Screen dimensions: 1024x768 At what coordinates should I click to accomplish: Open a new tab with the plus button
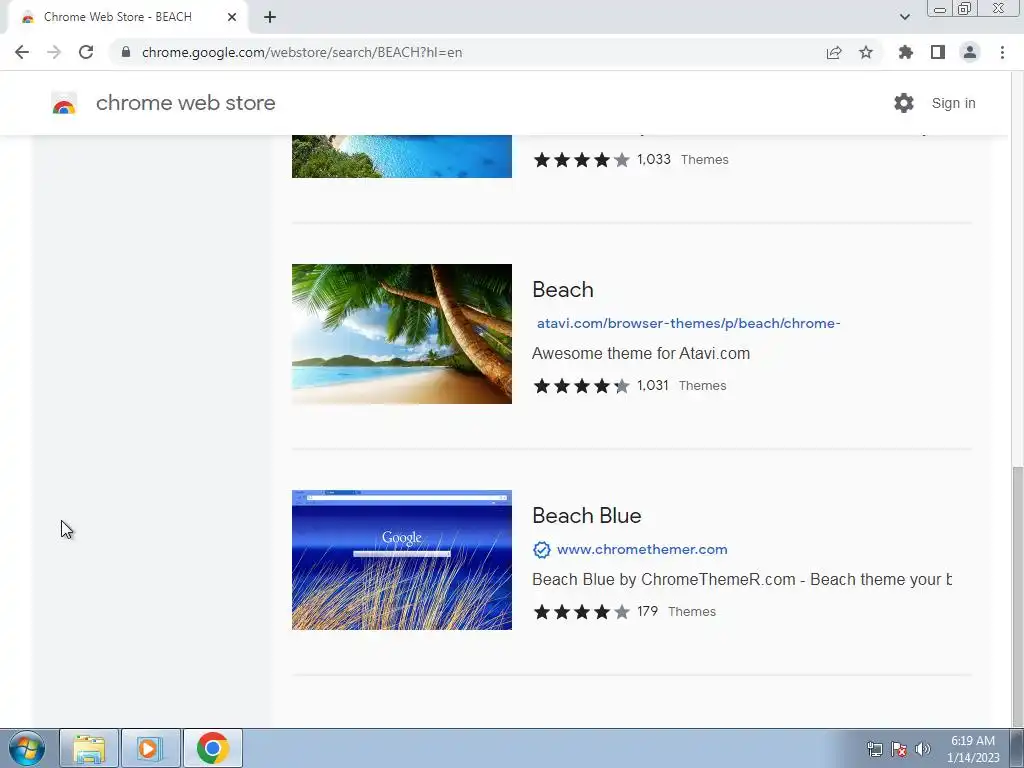pos(270,17)
